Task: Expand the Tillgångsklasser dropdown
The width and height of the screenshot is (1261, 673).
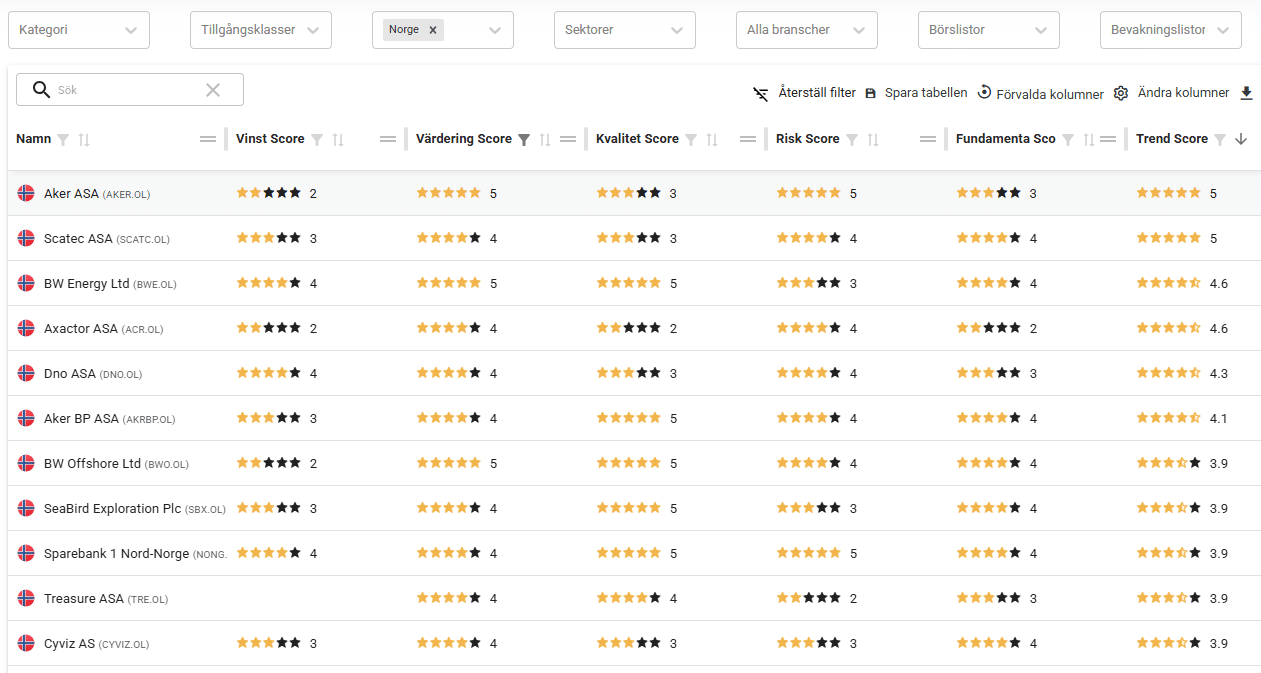Action: point(260,30)
